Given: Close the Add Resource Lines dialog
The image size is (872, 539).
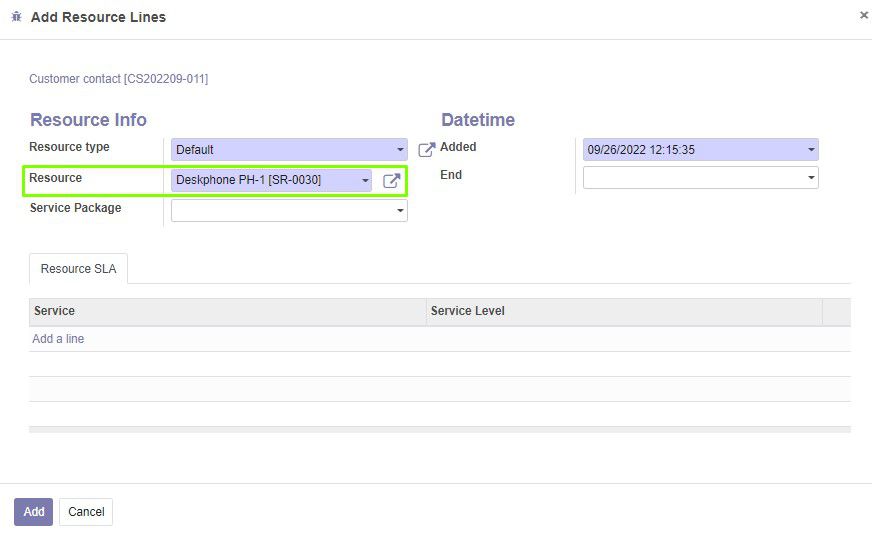Looking at the screenshot, I should pyautogui.click(x=864, y=16).
